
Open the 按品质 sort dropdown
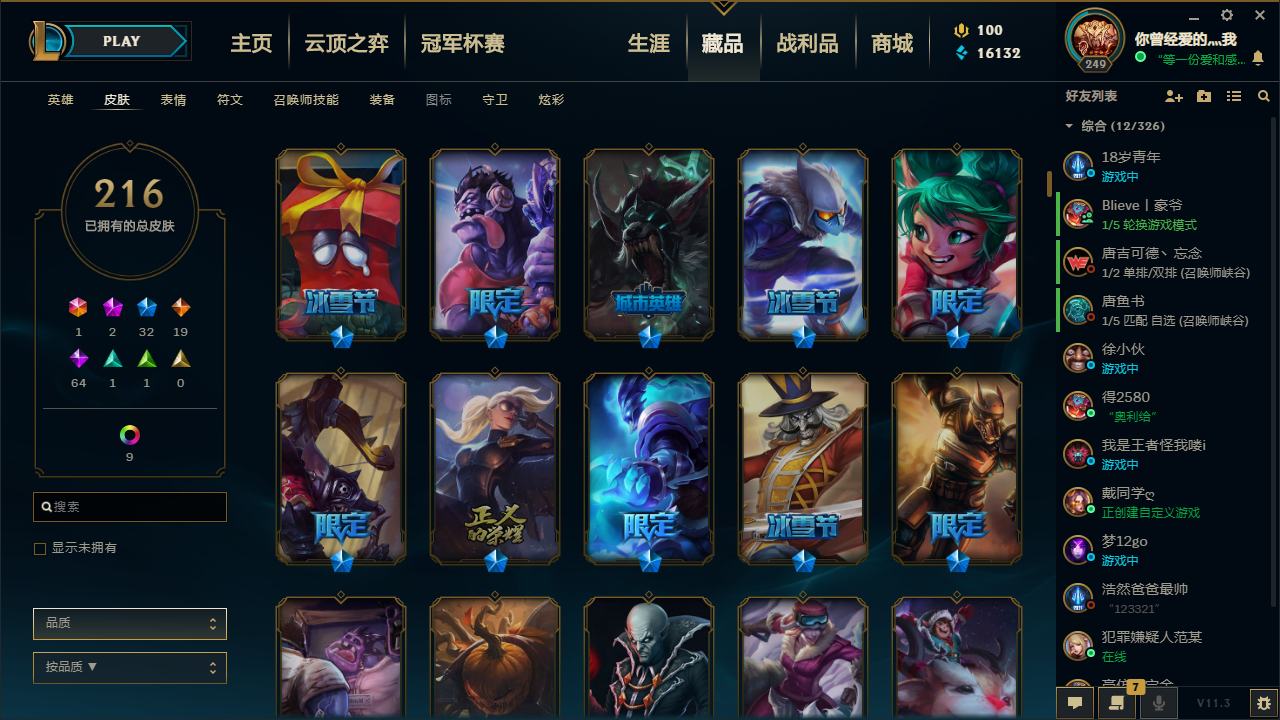point(130,668)
